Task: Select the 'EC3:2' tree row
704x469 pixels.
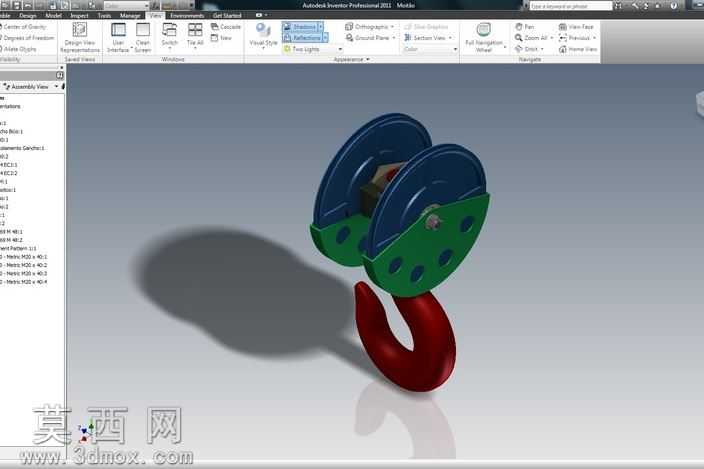Action: pos(9,173)
